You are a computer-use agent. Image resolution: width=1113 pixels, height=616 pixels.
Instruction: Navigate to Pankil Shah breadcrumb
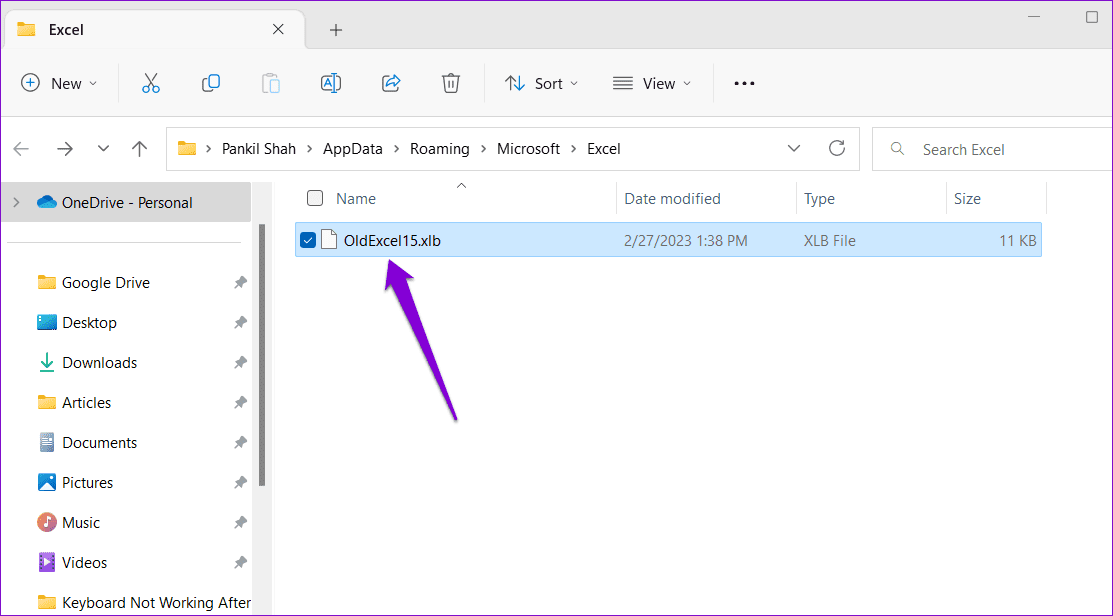(x=259, y=149)
